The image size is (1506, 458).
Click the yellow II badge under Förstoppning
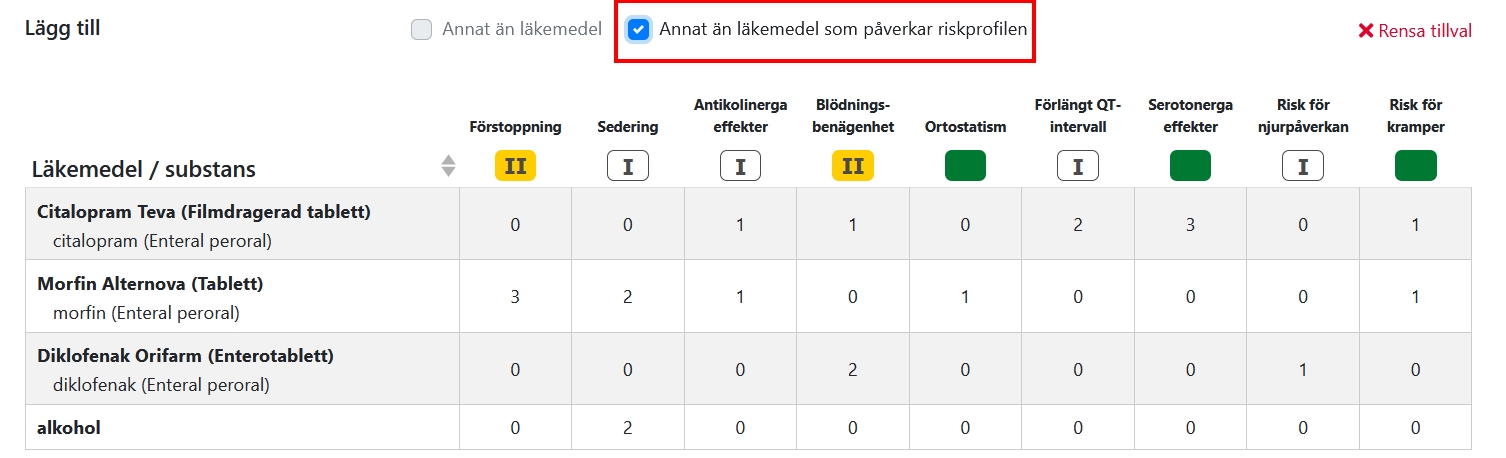[515, 166]
